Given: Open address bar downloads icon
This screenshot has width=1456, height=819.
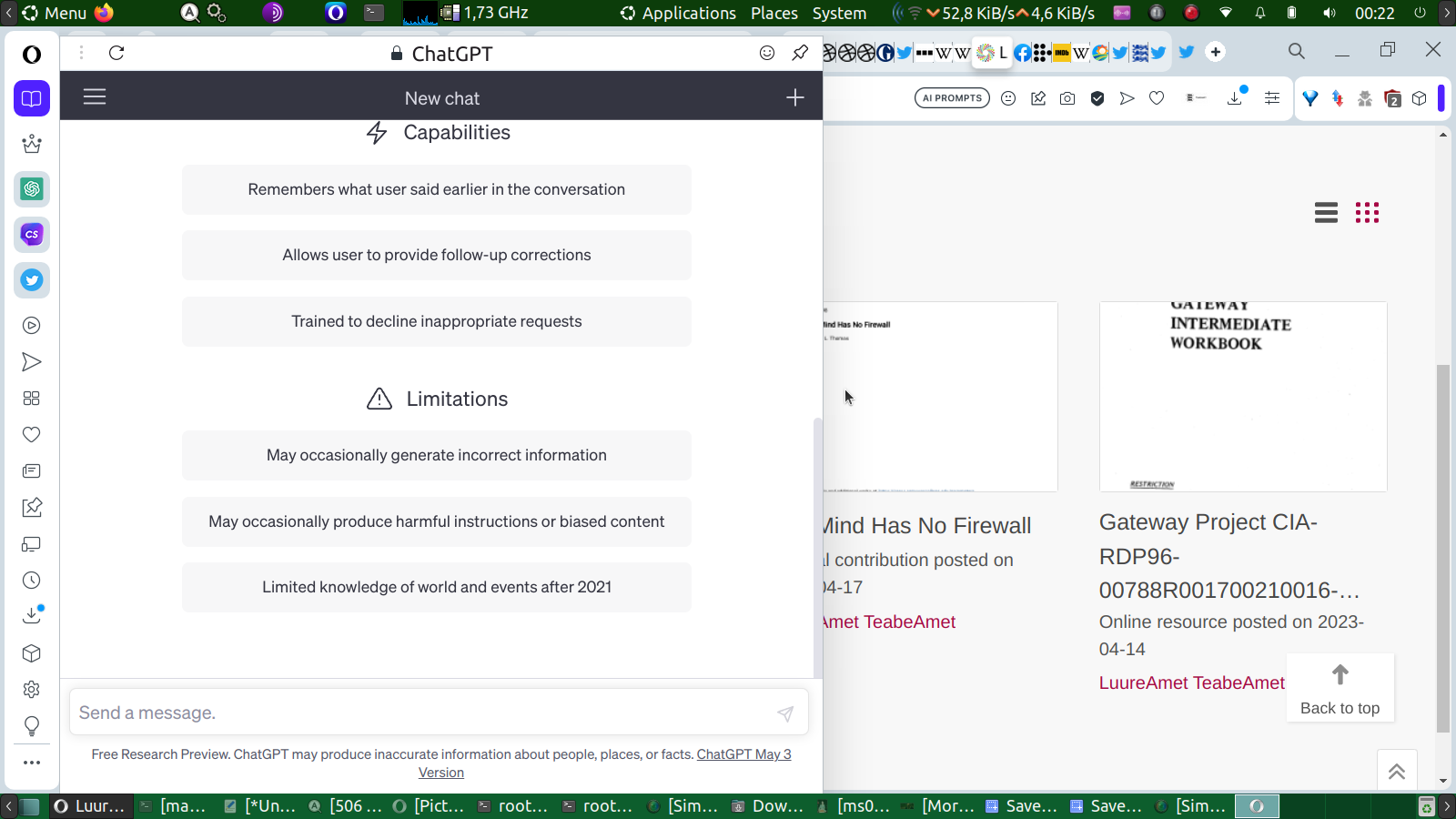Looking at the screenshot, I should pyautogui.click(x=1235, y=97).
